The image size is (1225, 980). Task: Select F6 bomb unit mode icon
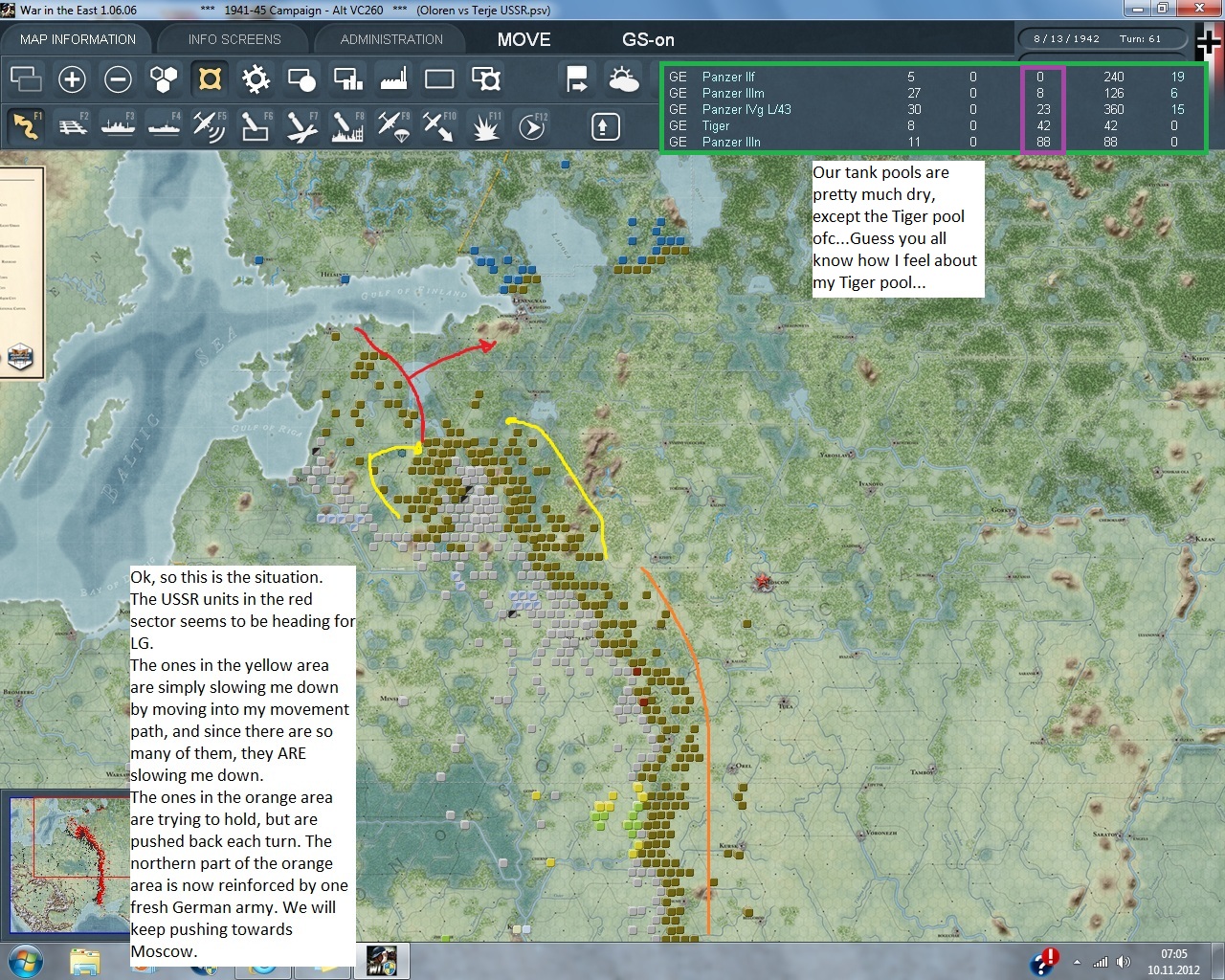[x=256, y=125]
